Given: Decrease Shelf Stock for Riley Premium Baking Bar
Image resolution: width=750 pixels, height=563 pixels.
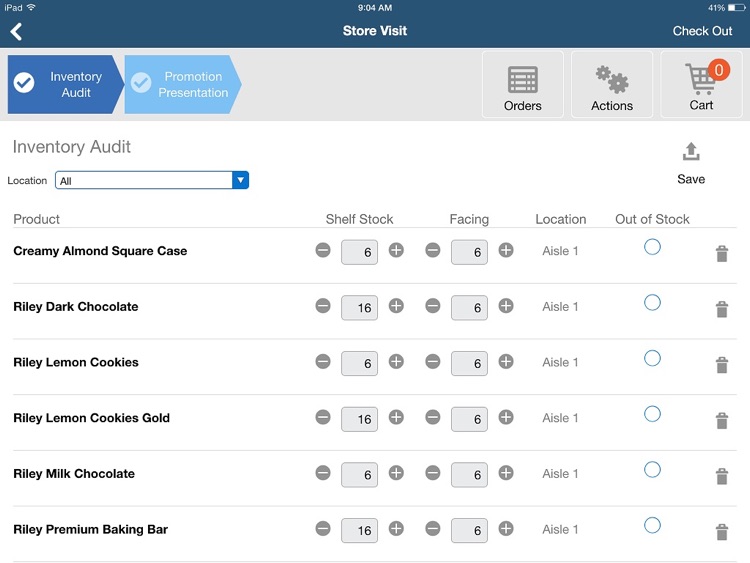Looking at the screenshot, I should pos(323,529).
